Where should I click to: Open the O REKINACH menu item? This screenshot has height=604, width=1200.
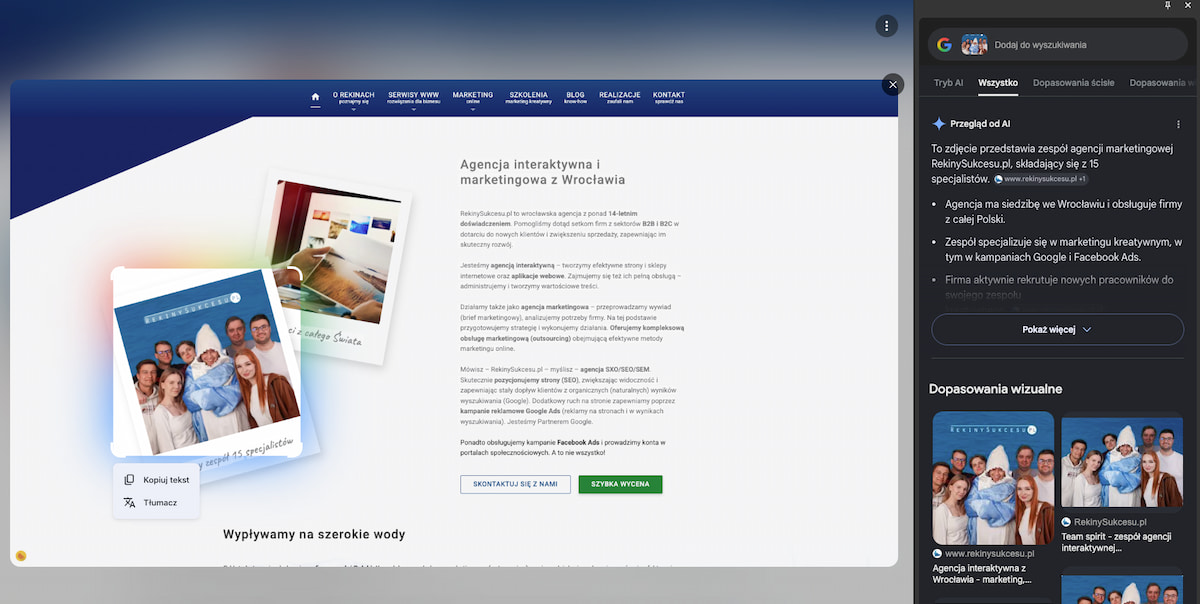(x=354, y=97)
